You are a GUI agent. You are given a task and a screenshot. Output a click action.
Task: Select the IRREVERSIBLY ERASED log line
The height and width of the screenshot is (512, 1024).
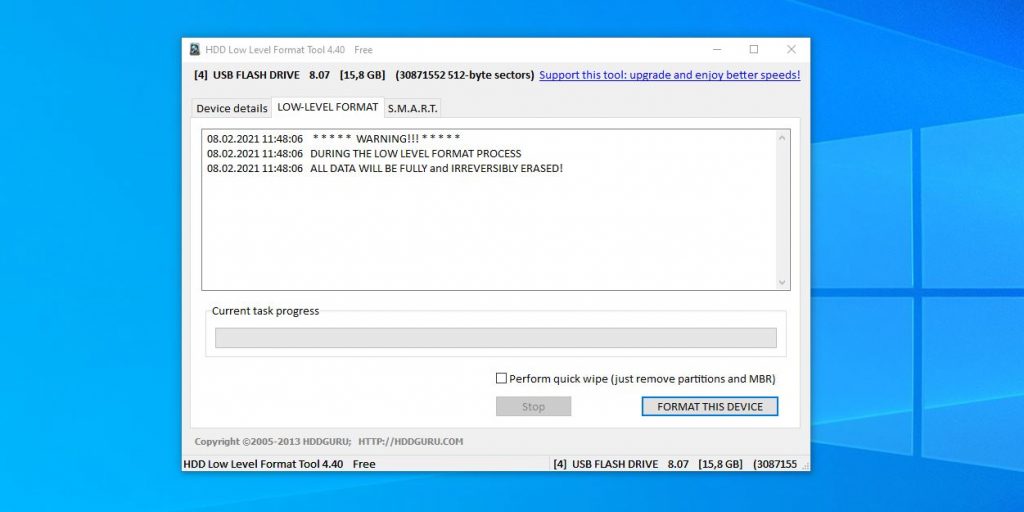pyautogui.click(x=385, y=168)
